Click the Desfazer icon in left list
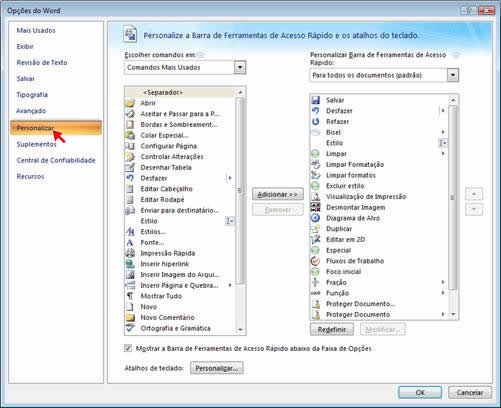501x408 pixels. (x=130, y=178)
